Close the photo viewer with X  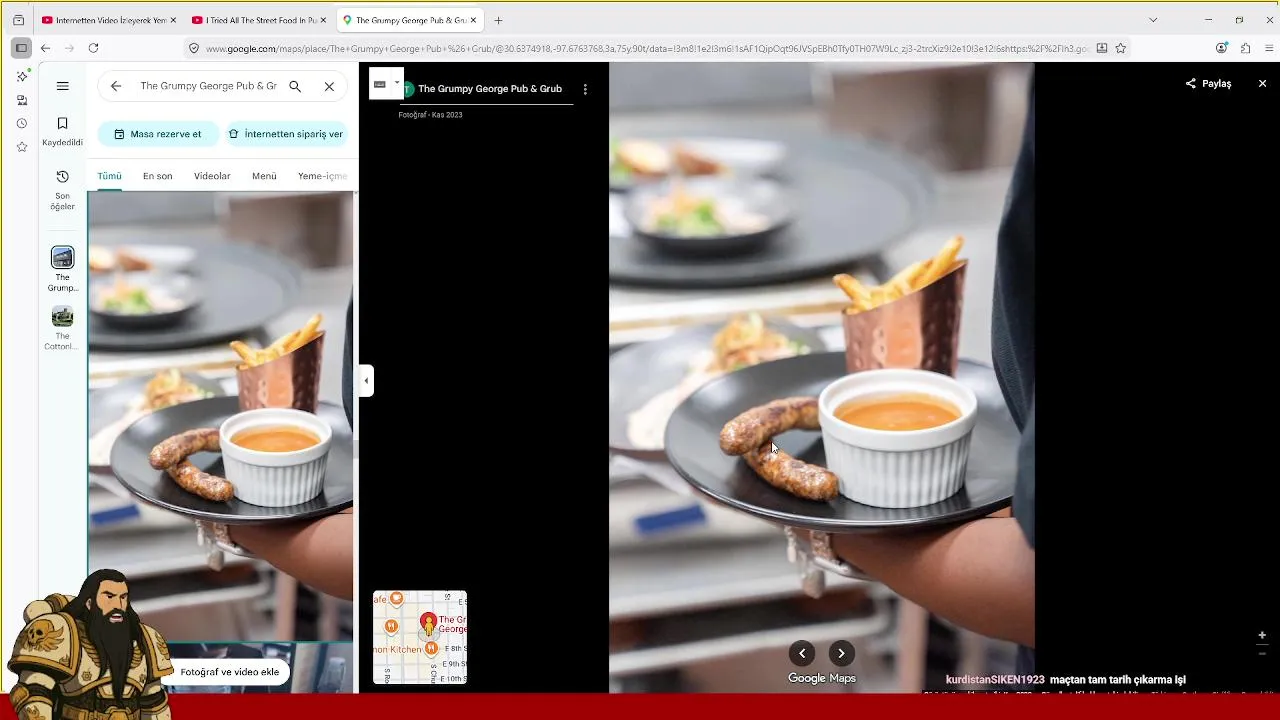(x=1262, y=84)
